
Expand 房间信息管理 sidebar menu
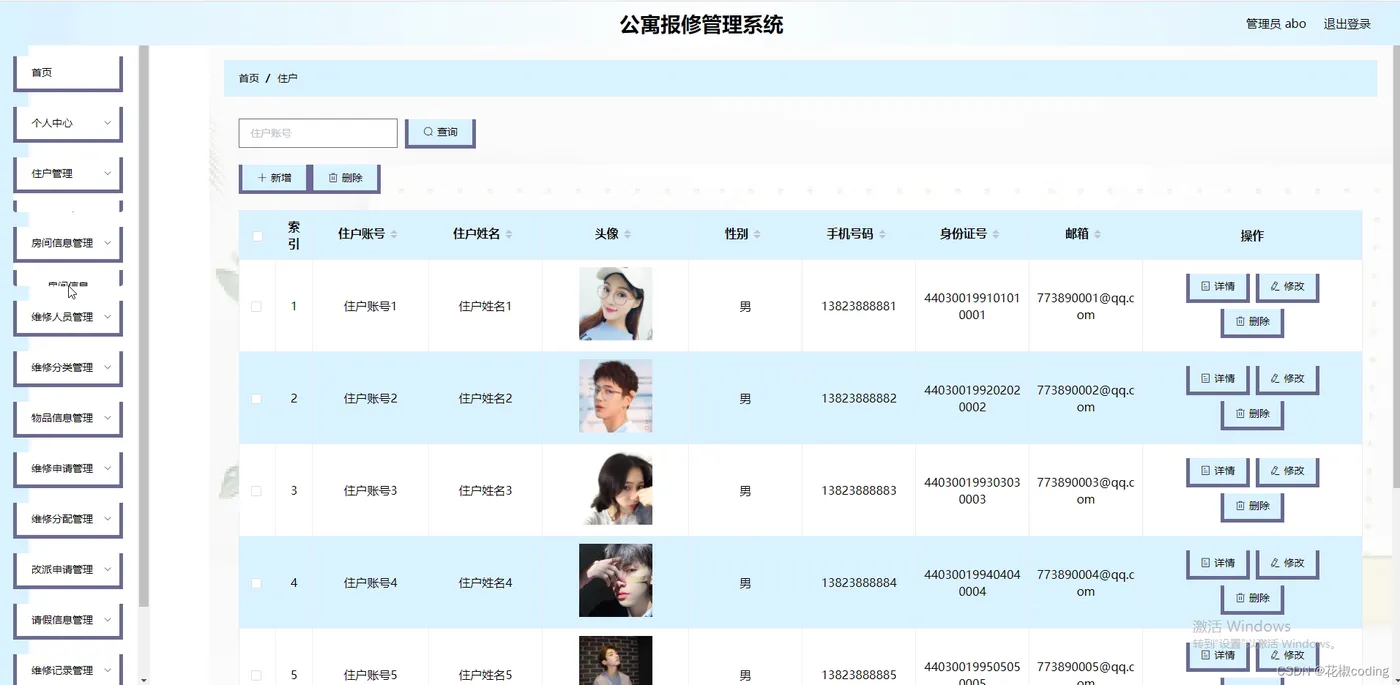click(x=68, y=243)
